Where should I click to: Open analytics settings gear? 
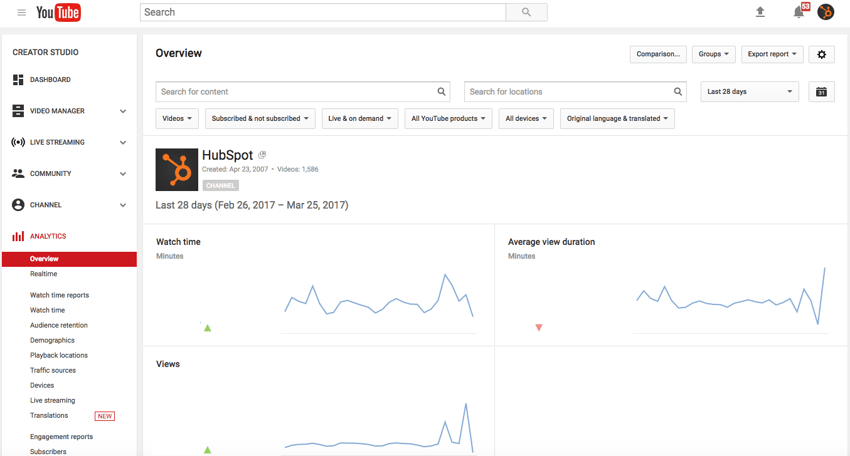(821, 54)
